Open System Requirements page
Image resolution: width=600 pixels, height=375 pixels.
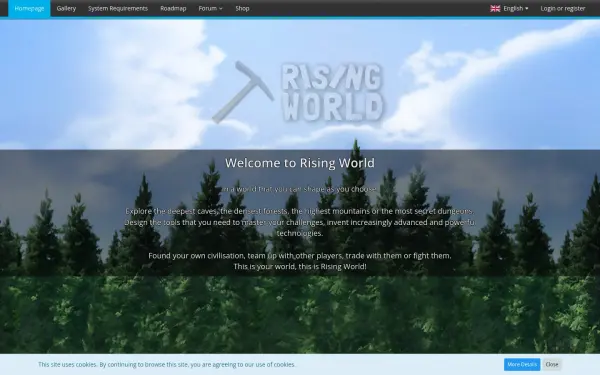coord(118,8)
